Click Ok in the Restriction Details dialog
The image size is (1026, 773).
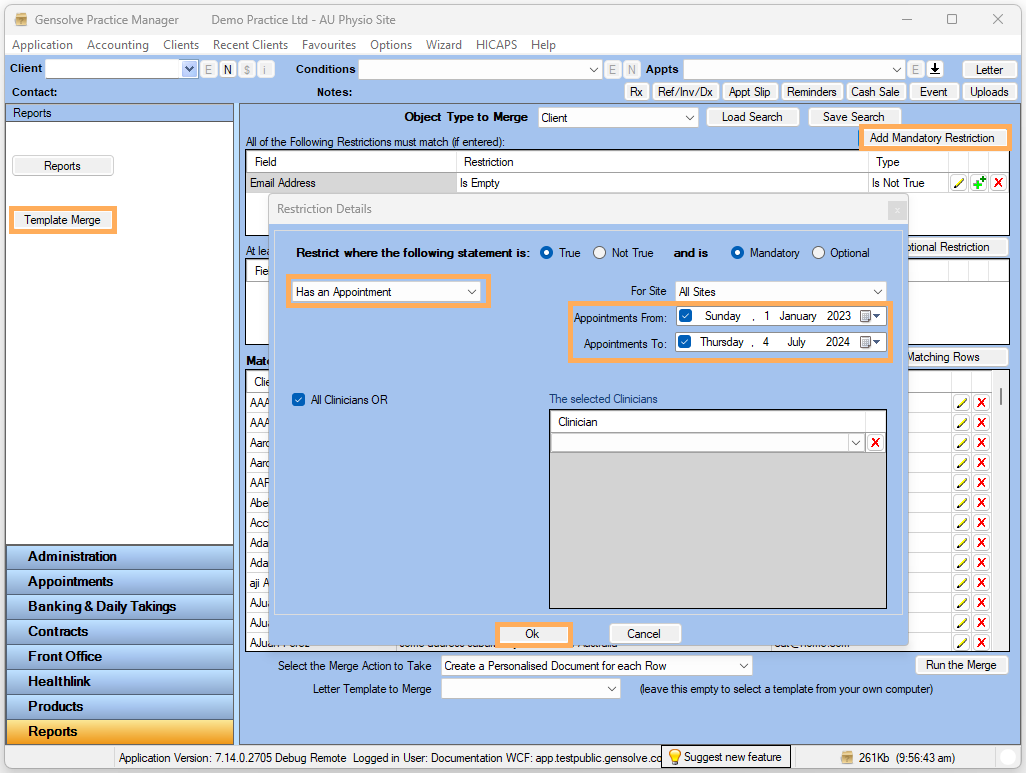pos(533,634)
